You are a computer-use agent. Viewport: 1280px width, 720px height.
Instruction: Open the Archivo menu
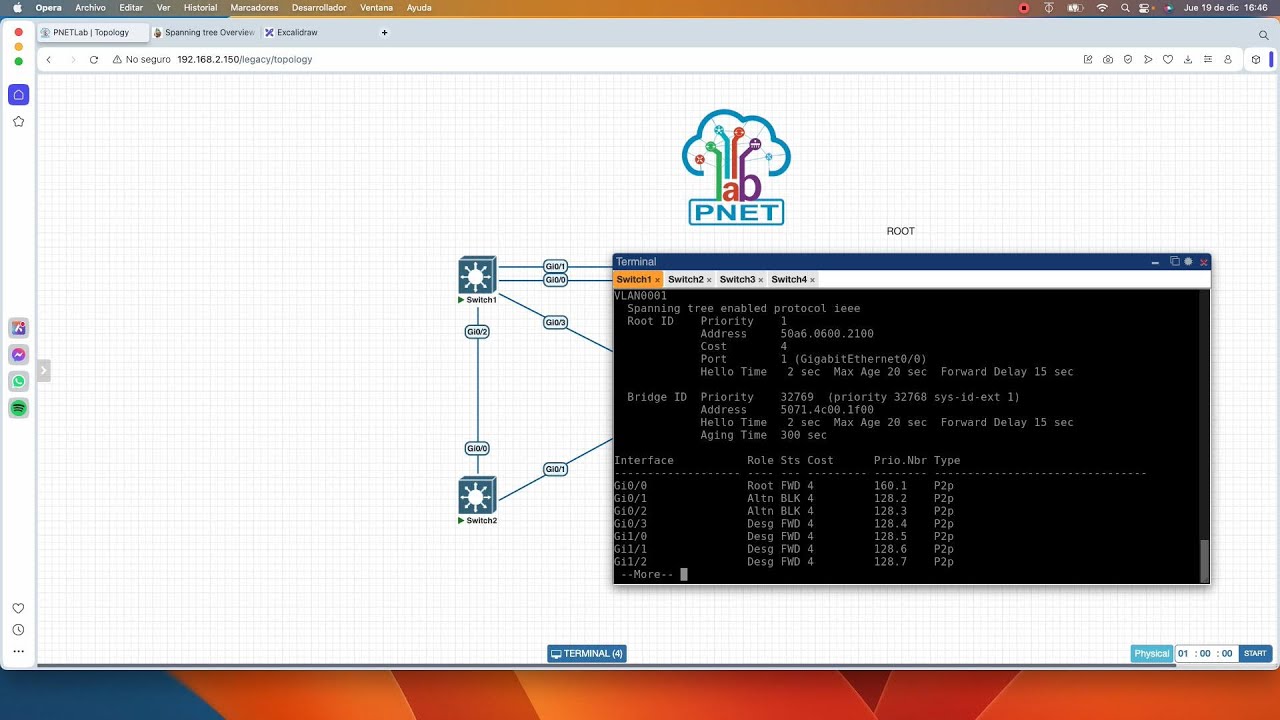tap(90, 7)
